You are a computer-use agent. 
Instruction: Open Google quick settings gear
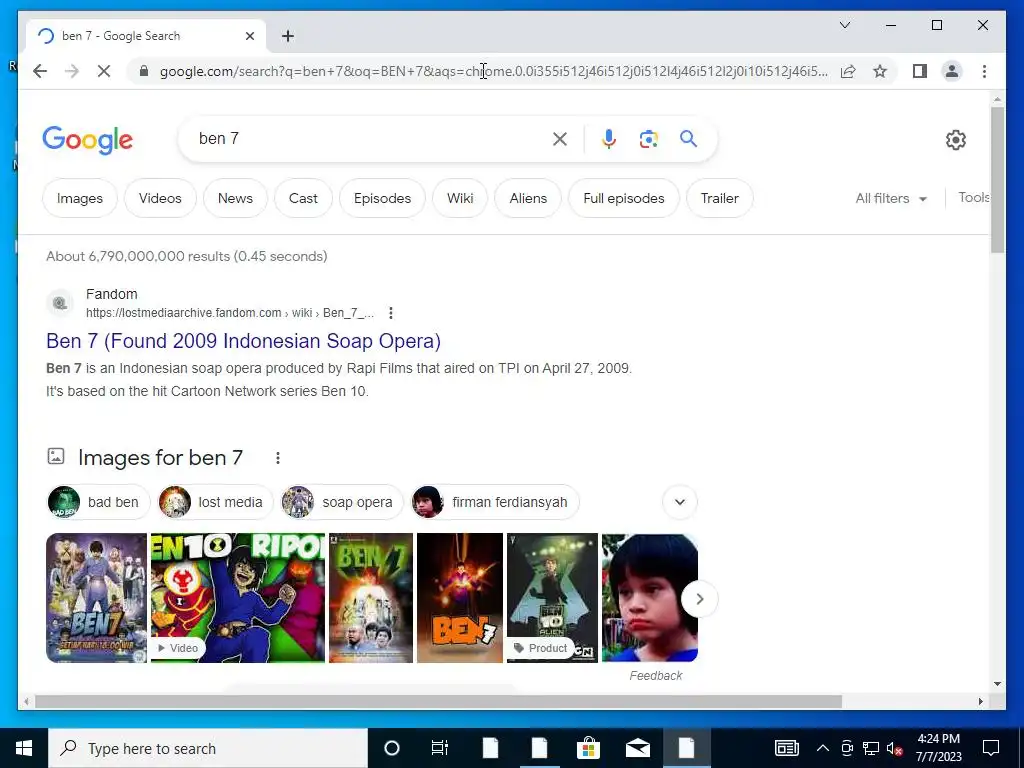[x=955, y=140]
